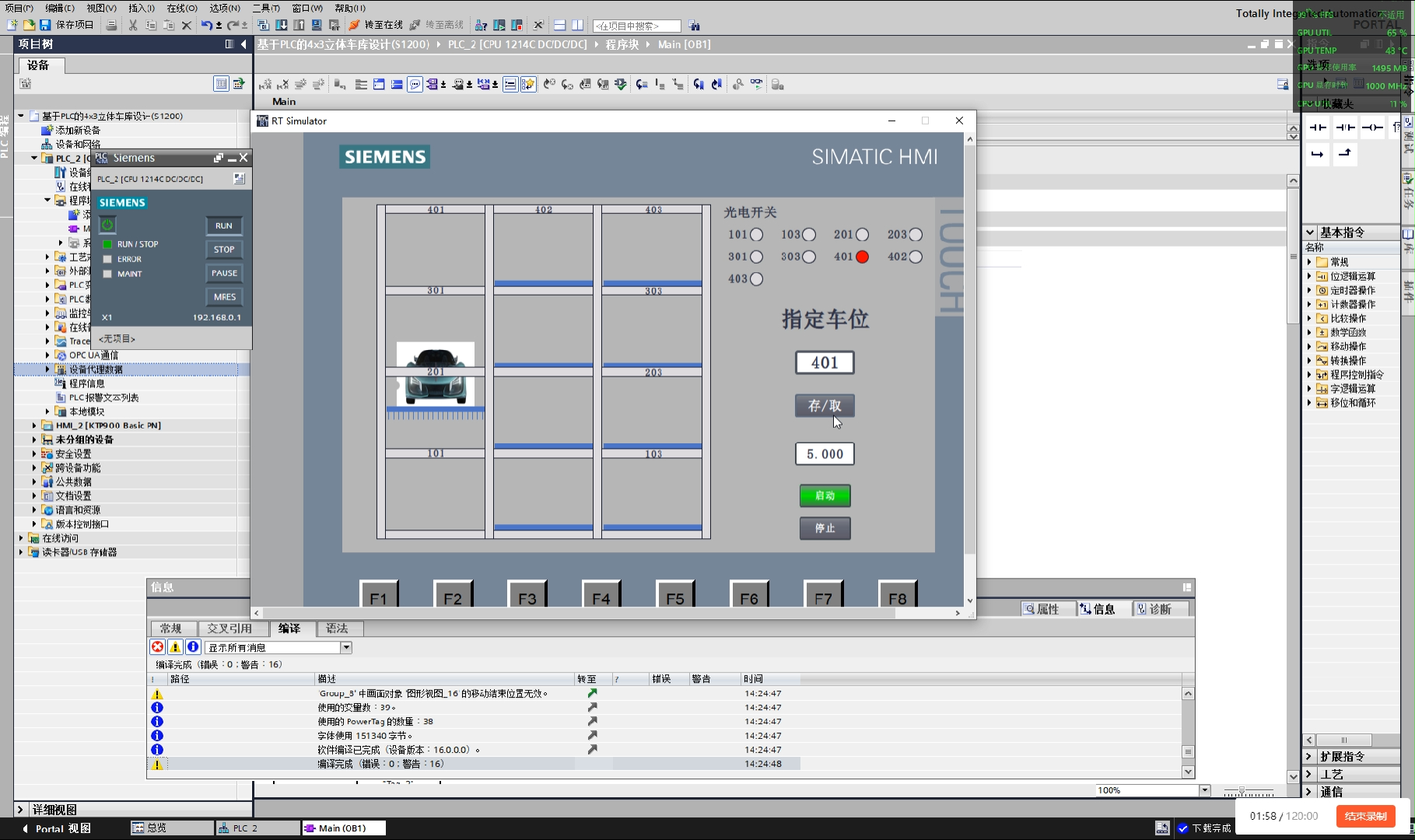1415x840 pixels.
Task: Click photoelectric switch 101 indicator
Action: tap(756, 235)
